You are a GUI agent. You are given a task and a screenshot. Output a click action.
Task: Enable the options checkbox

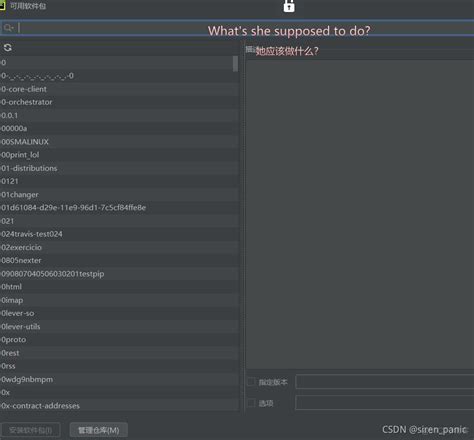[x=251, y=403]
